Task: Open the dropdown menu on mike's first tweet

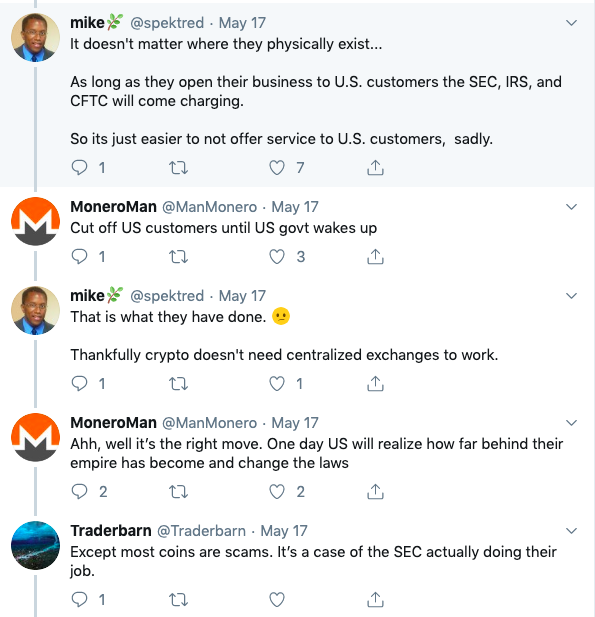Action: click(x=571, y=23)
